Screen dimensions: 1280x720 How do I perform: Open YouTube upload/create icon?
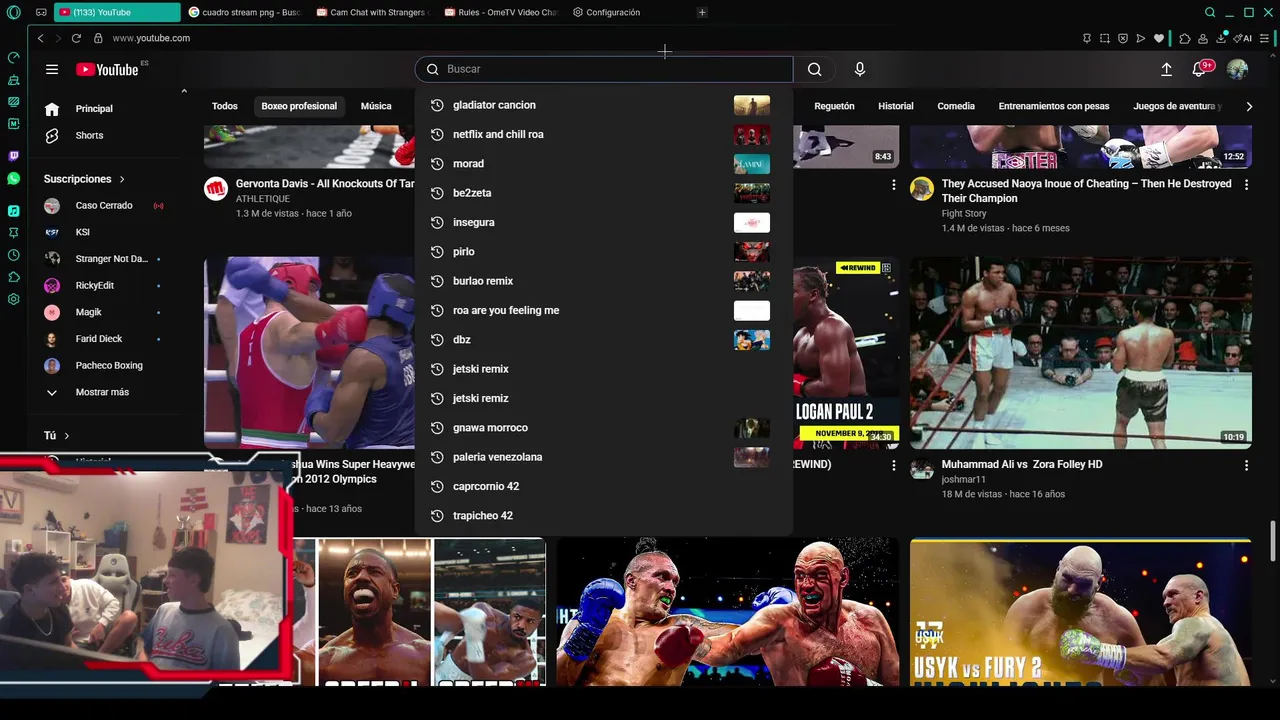1166,69
